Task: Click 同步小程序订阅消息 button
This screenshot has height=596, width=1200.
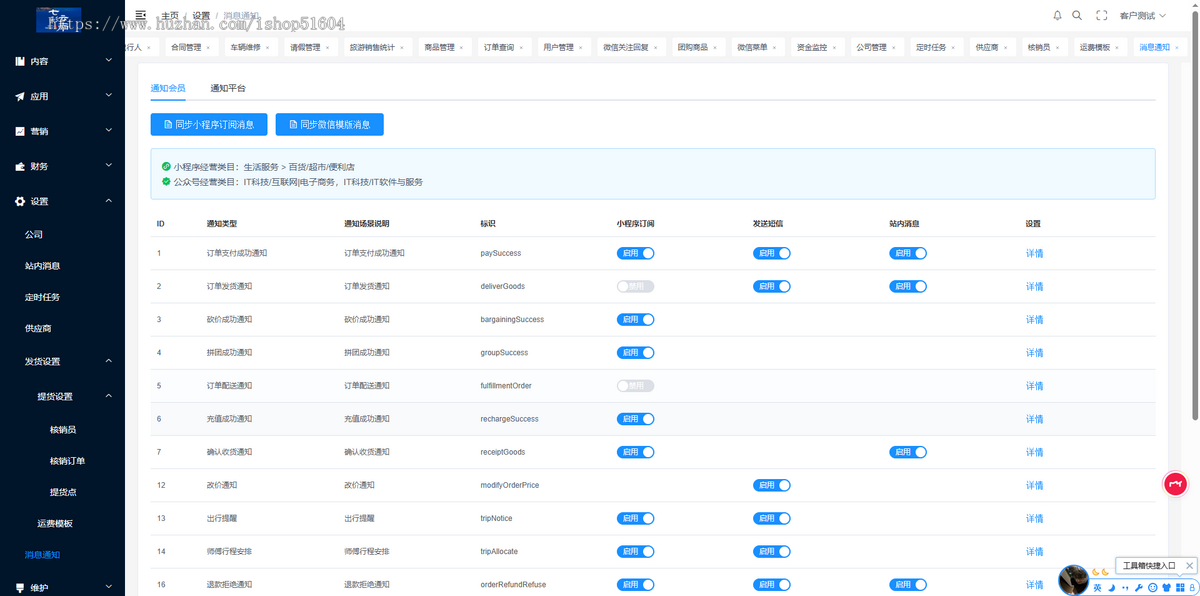Action: coord(209,125)
